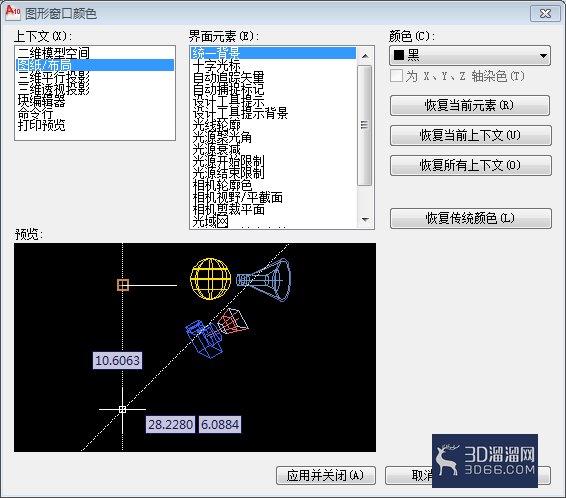The height and width of the screenshot is (498, 566).
Task: Select 设计工具提示背景 interface element
Action: pyautogui.click(x=273, y=113)
